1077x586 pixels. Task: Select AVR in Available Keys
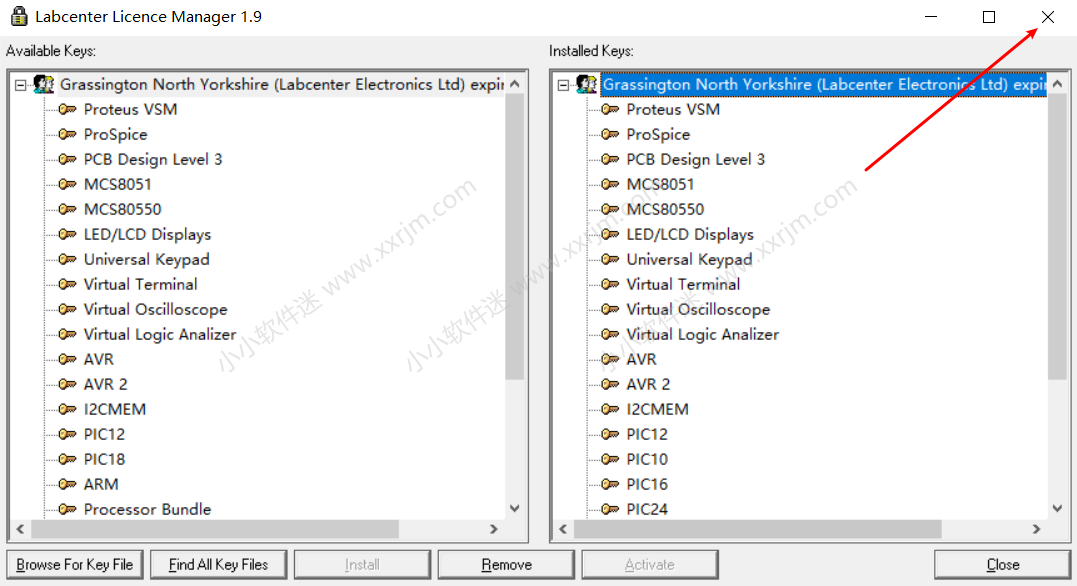point(98,359)
